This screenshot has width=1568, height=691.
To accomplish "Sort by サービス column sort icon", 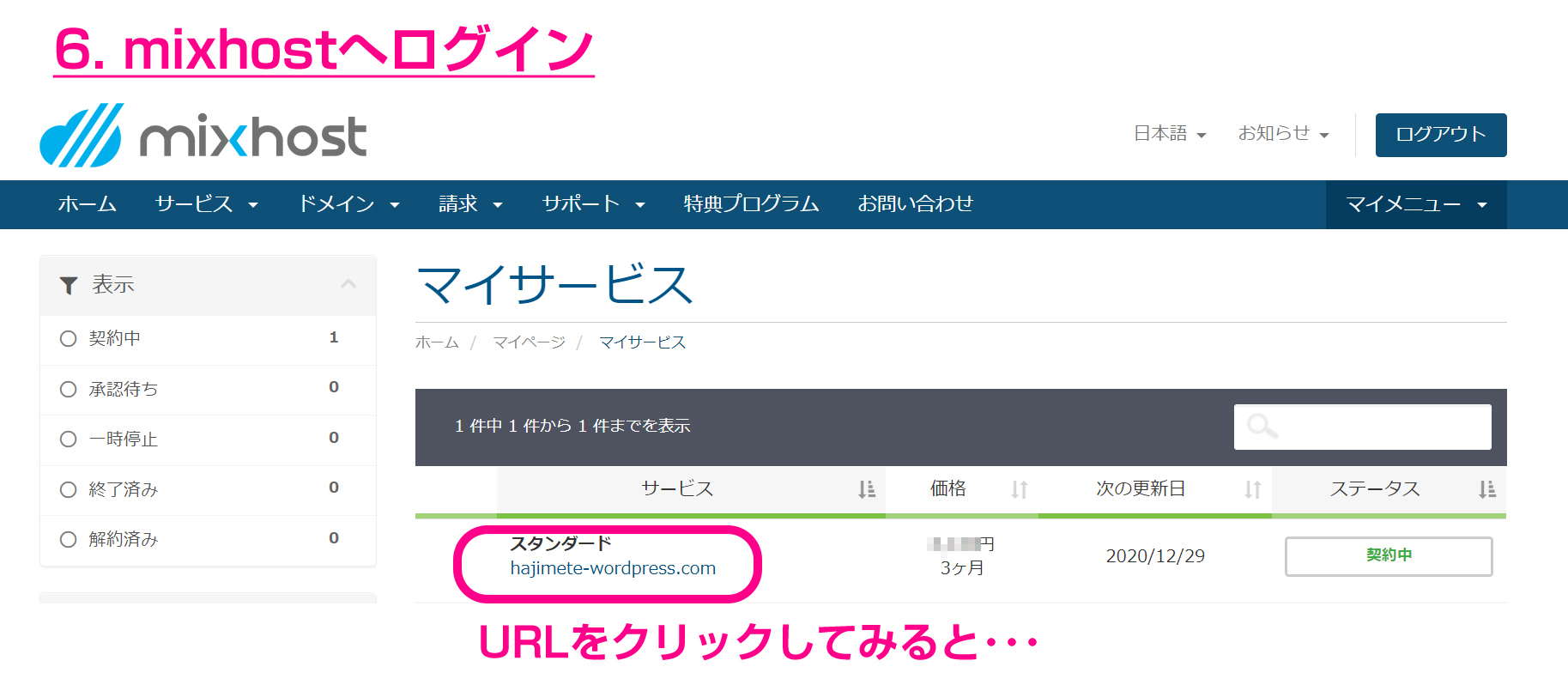I will 867,489.
